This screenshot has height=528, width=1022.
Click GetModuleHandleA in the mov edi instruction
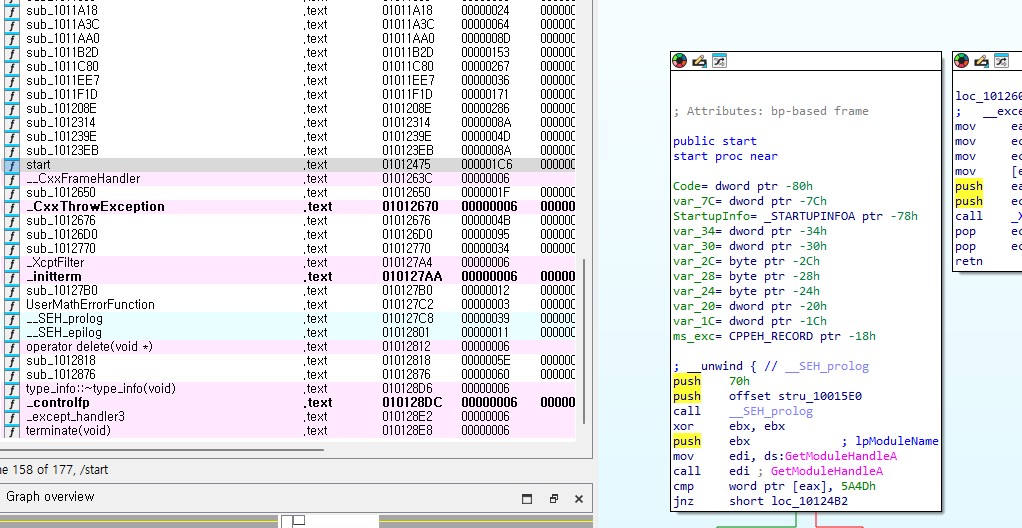(x=841, y=456)
